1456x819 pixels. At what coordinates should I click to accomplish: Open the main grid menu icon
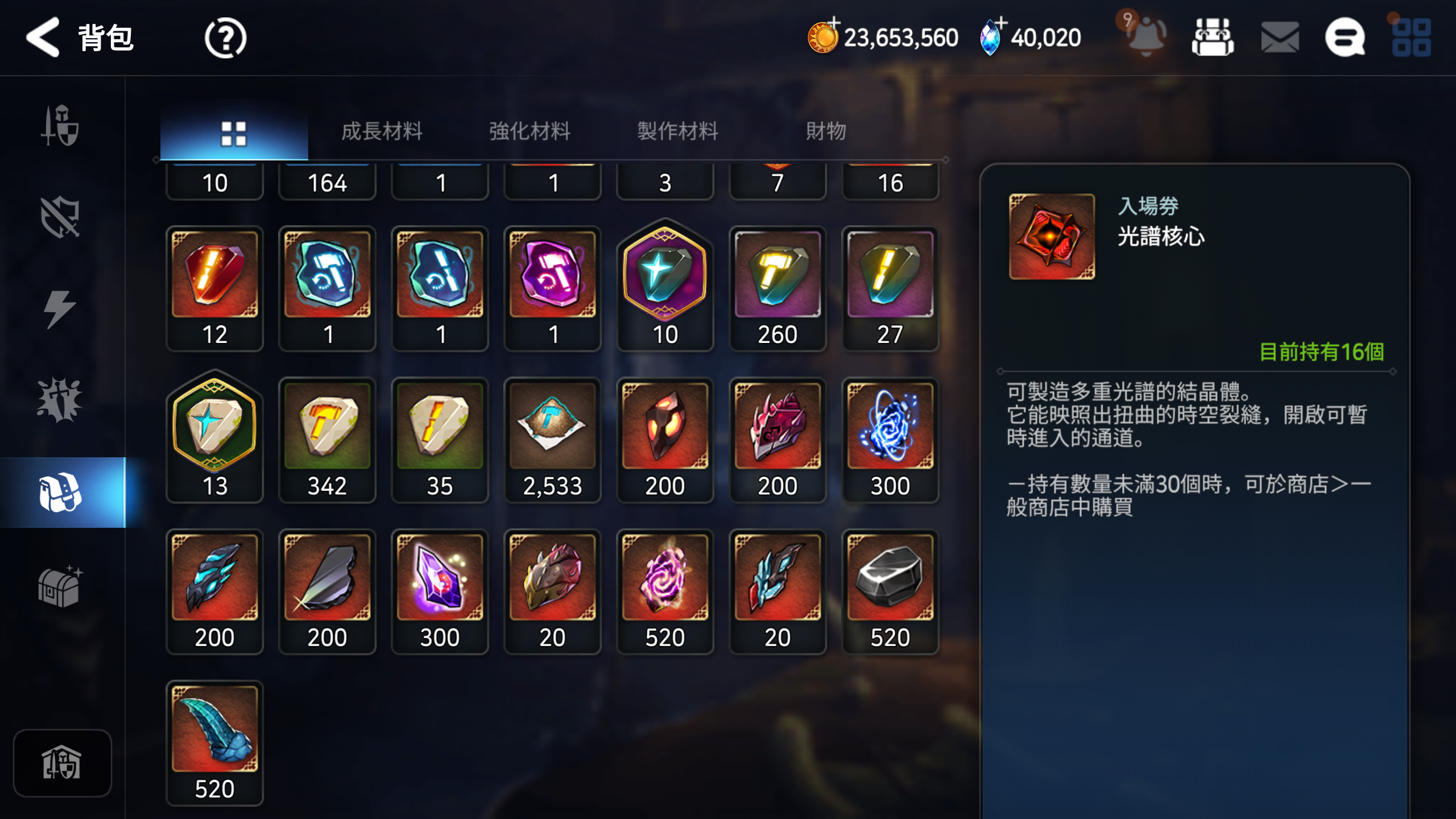(1411, 38)
